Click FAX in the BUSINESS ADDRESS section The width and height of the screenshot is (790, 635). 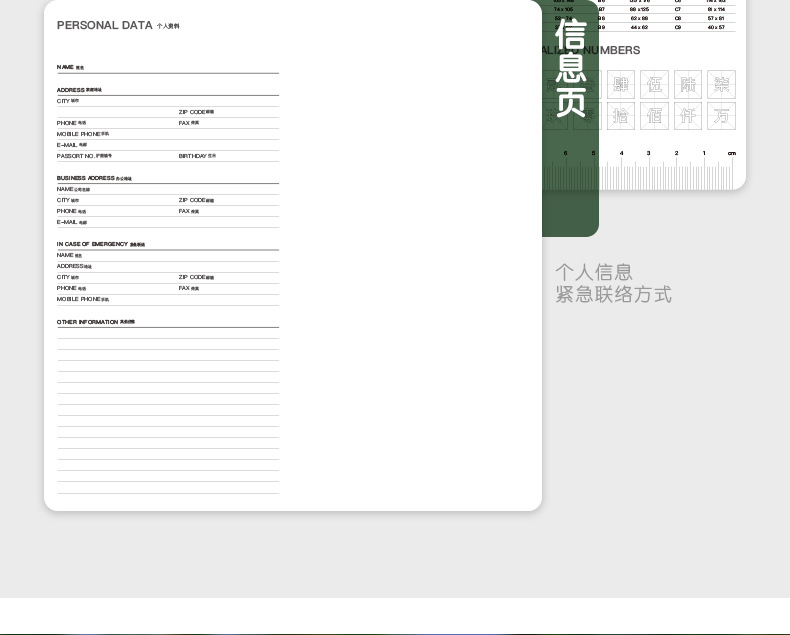[x=188, y=211]
